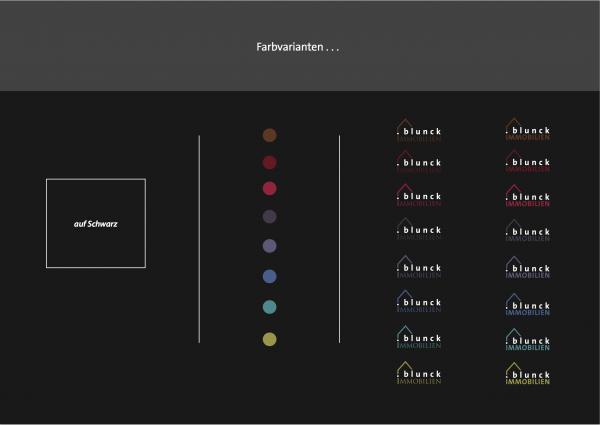Click the 'Farbvarianten . . .' heading text
Screen dimensions: 600x425
coord(299,47)
